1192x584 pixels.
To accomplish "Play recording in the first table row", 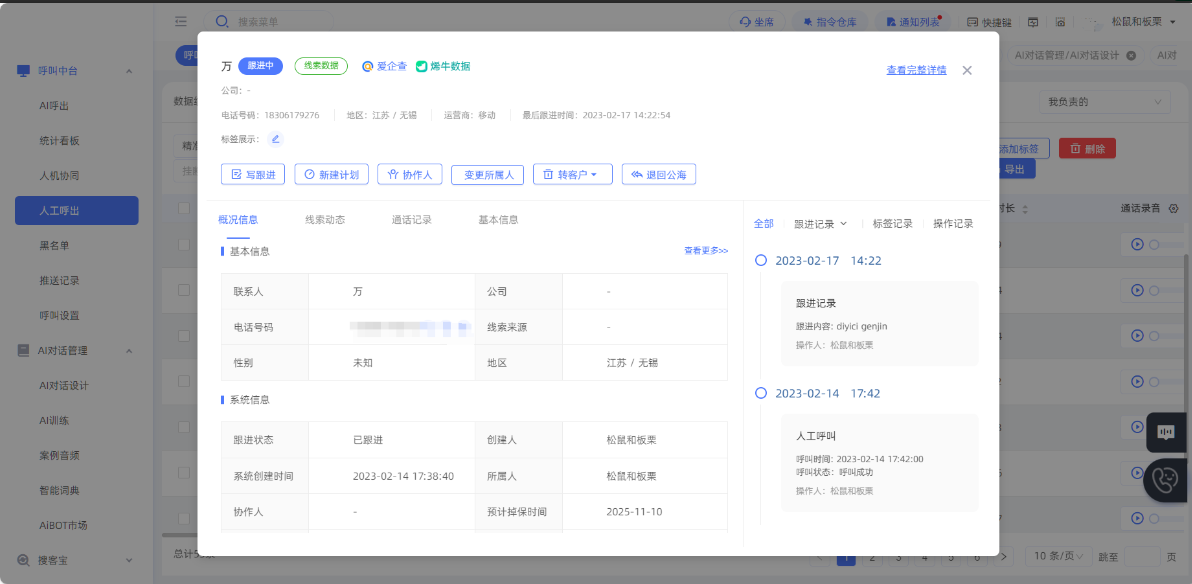I will pyautogui.click(x=1137, y=245).
